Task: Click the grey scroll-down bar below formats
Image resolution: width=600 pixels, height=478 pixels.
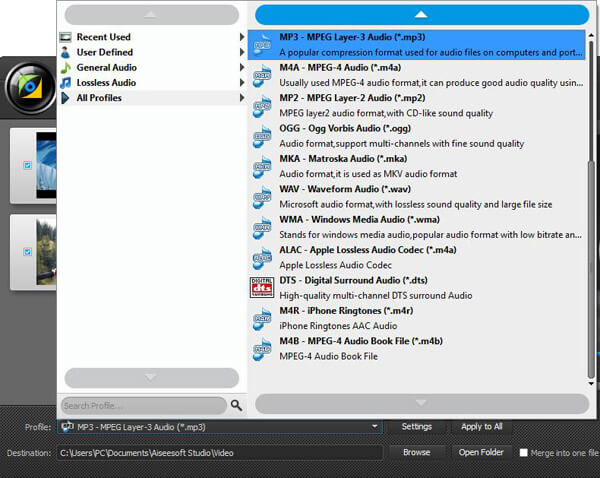Action: tap(422, 403)
